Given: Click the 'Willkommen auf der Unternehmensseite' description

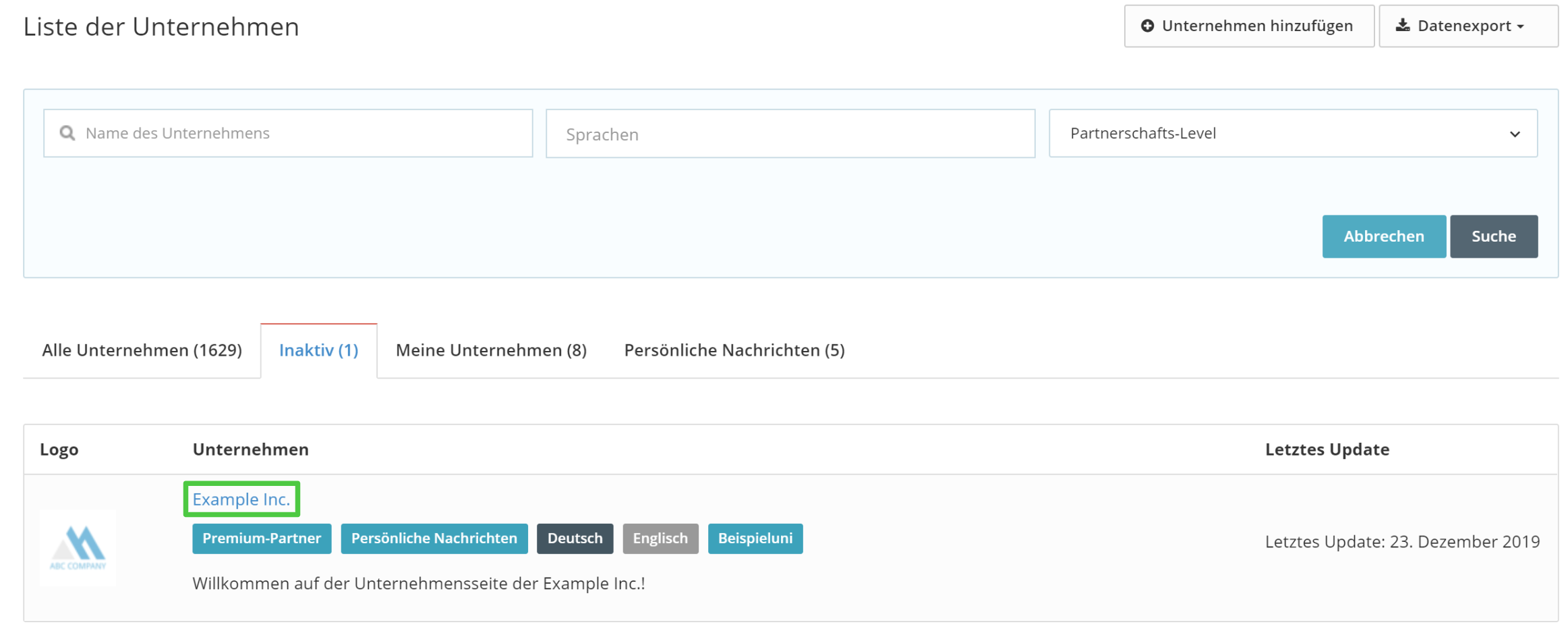Looking at the screenshot, I should (x=419, y=584).
